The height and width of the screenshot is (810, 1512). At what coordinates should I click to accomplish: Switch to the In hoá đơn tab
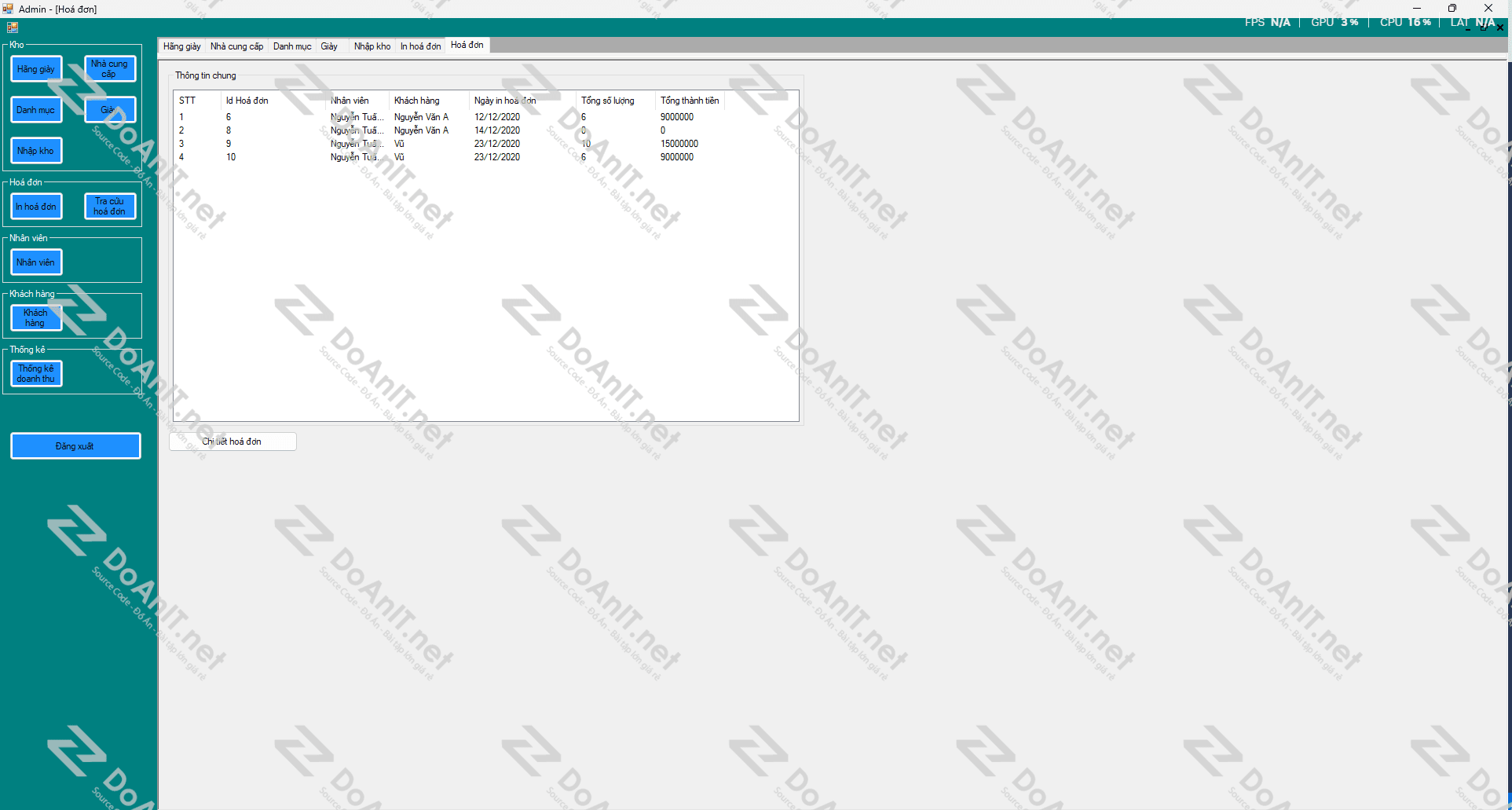421,46
